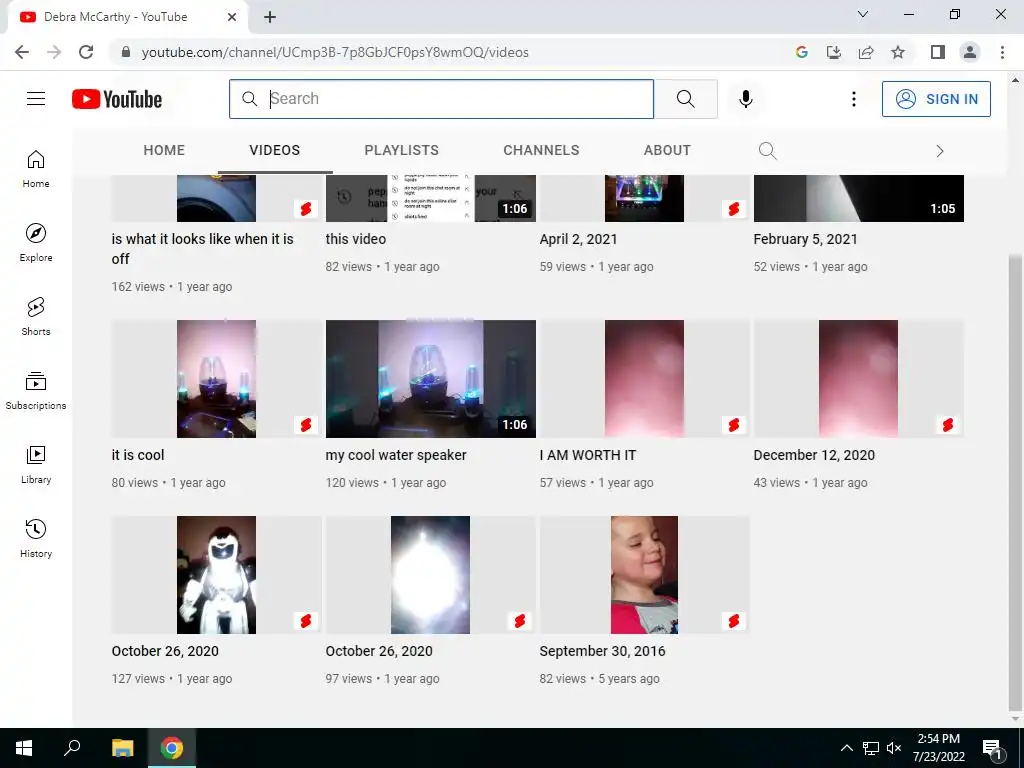Screen dimensions: 1024x768
Task: Search within the channel using magnifier icon
Action: click(x=767, y=151)
